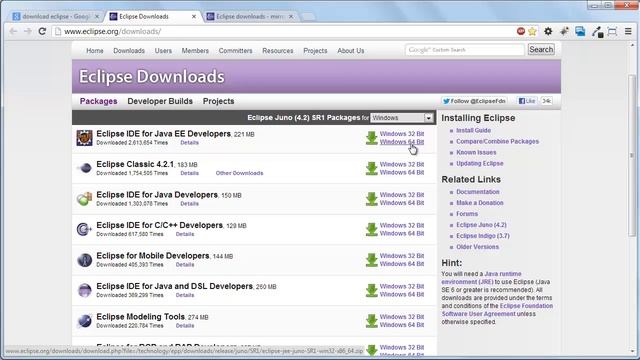Select the Developer Builds tab

(160, 101)
